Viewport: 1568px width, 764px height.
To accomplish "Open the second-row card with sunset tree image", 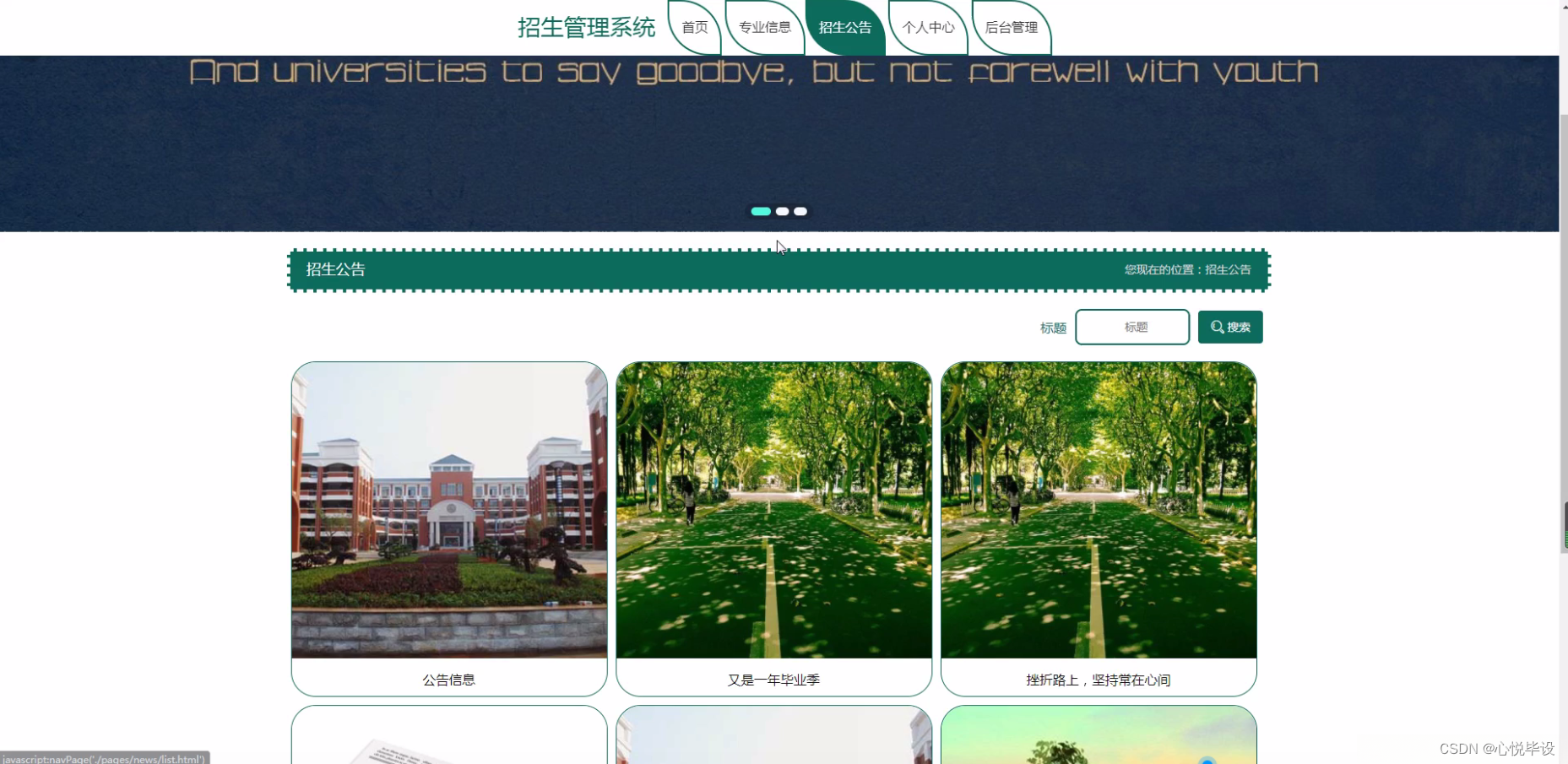I will (x=1099, y=735).
